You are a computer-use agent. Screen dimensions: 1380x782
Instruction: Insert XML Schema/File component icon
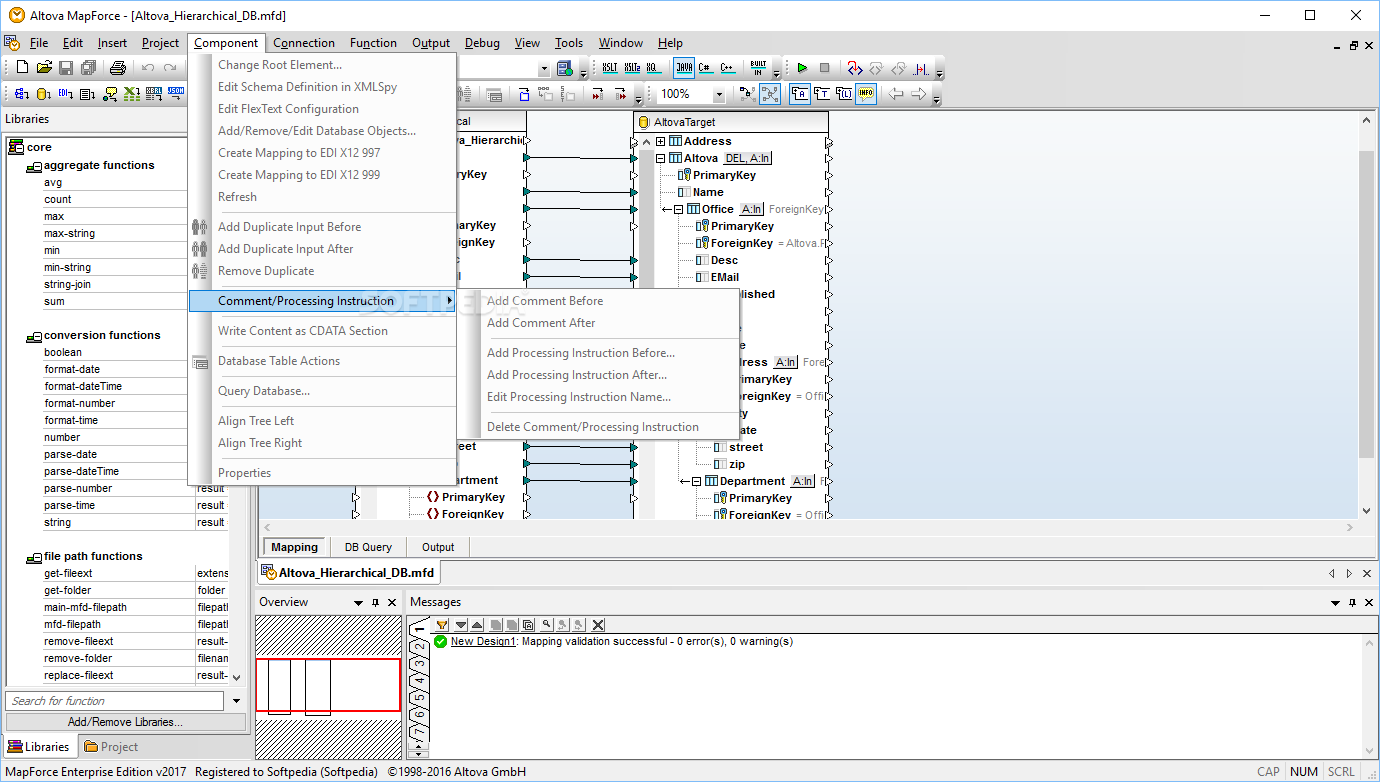22,94
